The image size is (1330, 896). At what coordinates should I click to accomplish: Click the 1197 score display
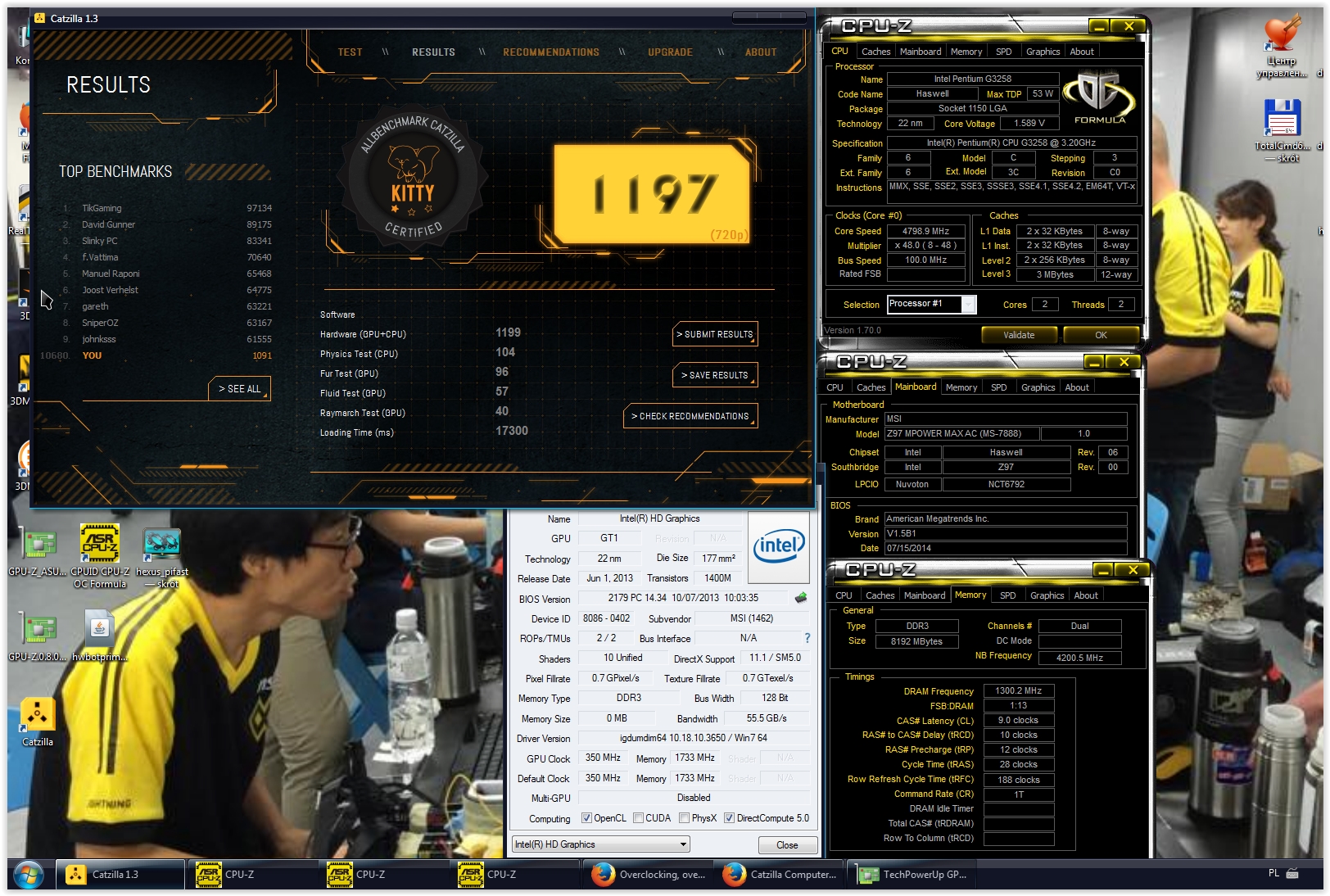[652, 194]
